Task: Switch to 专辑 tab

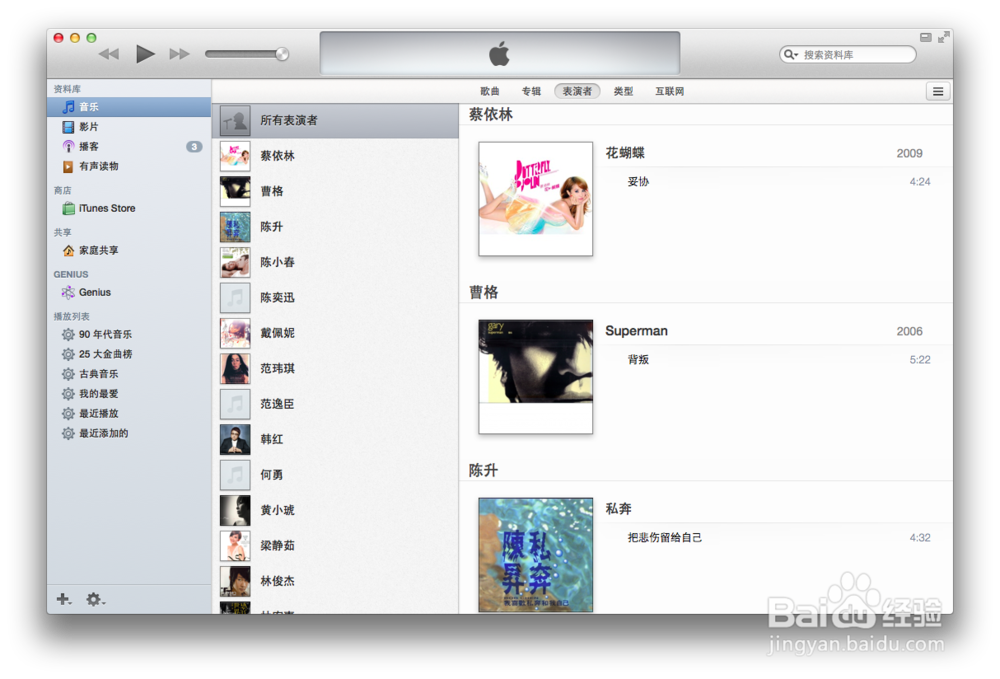Action: [531, 91]
